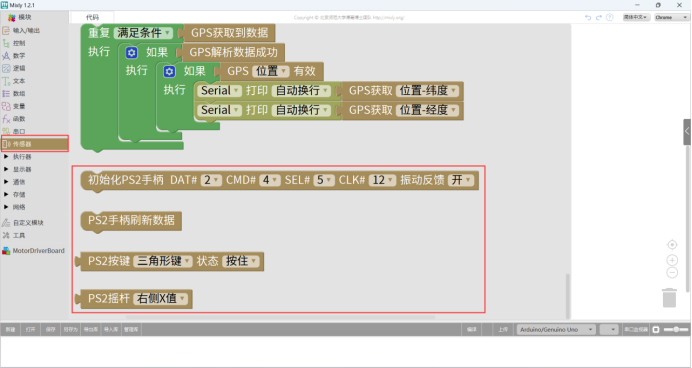The height and width of the screenshot is (368, 692).
Task: Click the side panel collapse arrow handle
Action: (x=687, y=131)
